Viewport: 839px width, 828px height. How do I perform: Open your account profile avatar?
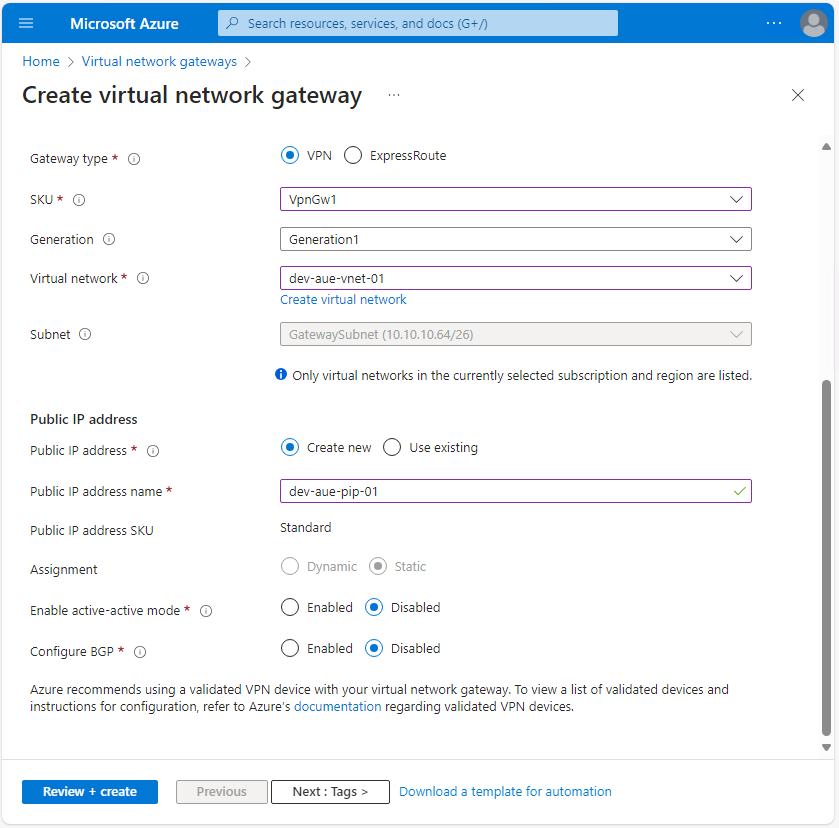tap(813, 22)
